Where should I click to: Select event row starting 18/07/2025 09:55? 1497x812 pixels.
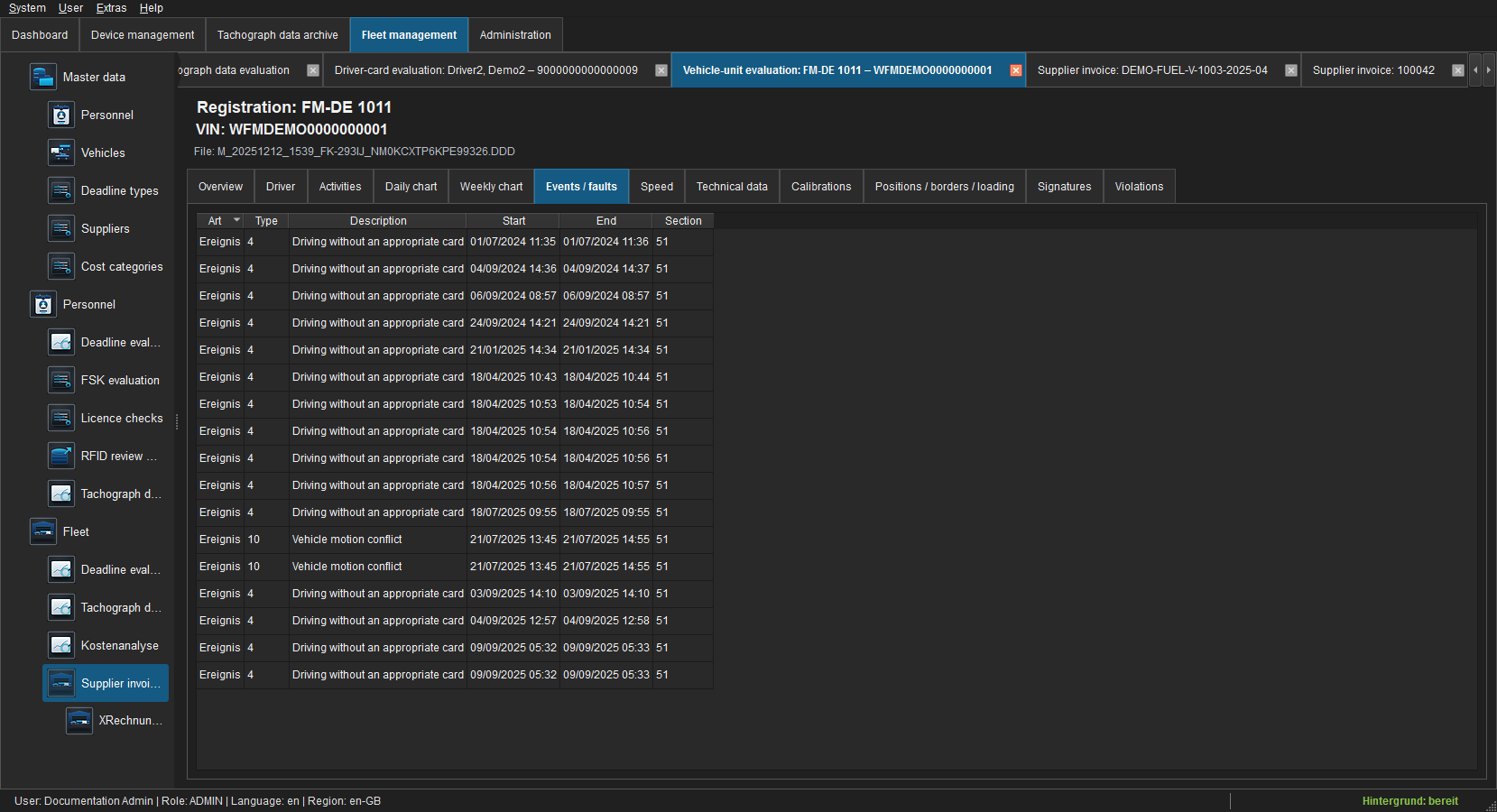(x=455, y=512)
